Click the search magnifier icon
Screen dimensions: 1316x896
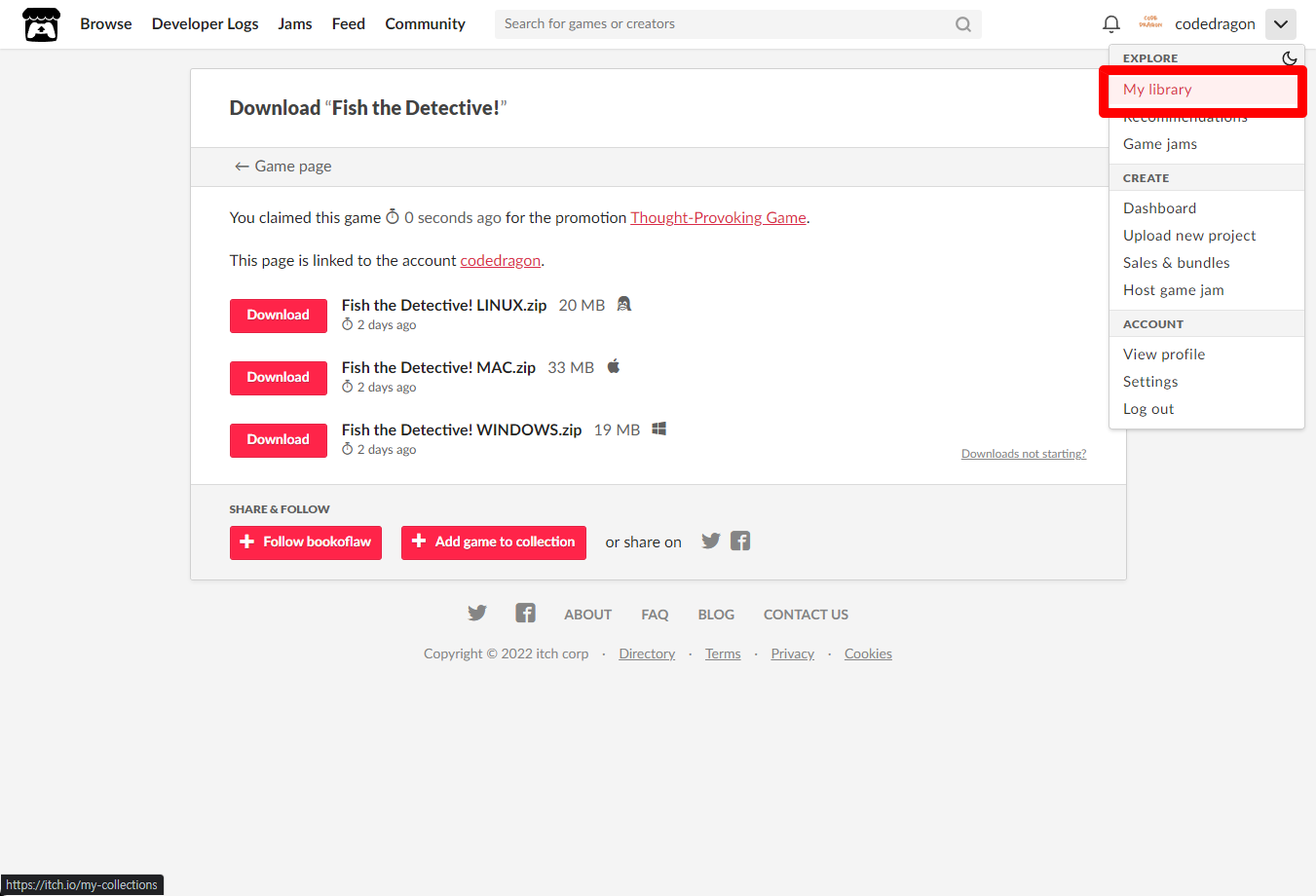point(962,24)
